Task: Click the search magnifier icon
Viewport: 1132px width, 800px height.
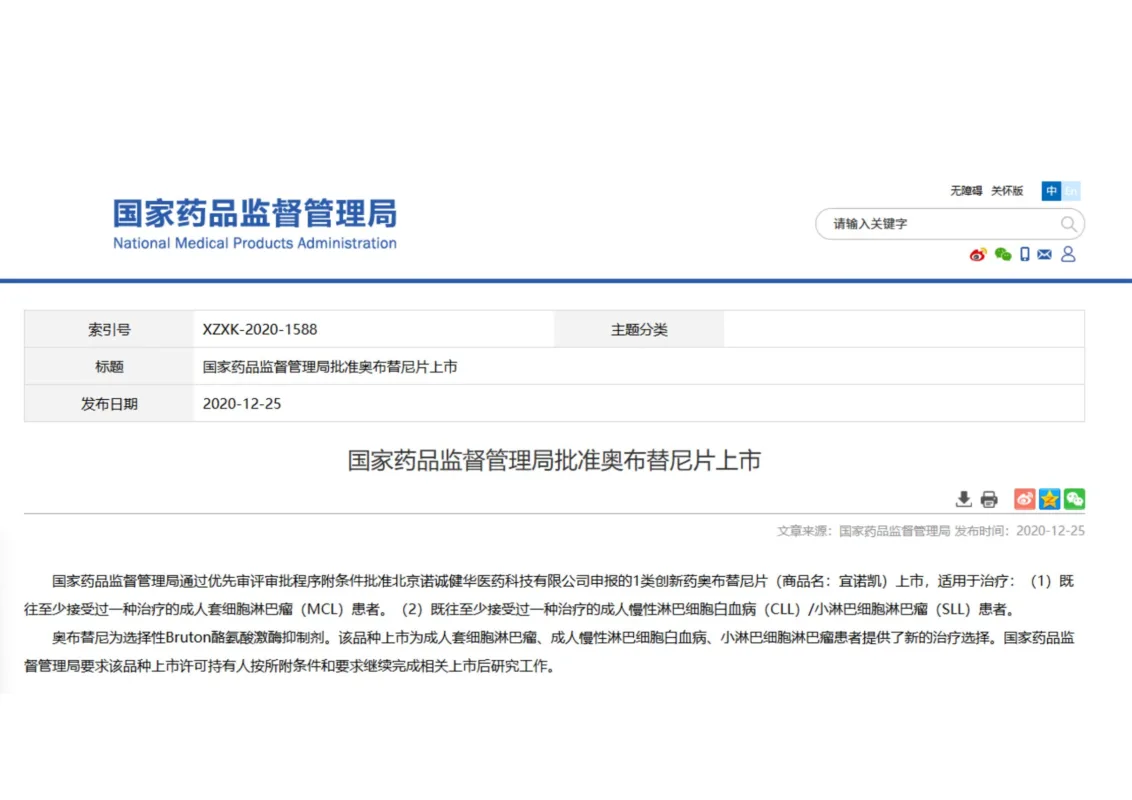Action: pyautogui.click(x=1068, y=224)
